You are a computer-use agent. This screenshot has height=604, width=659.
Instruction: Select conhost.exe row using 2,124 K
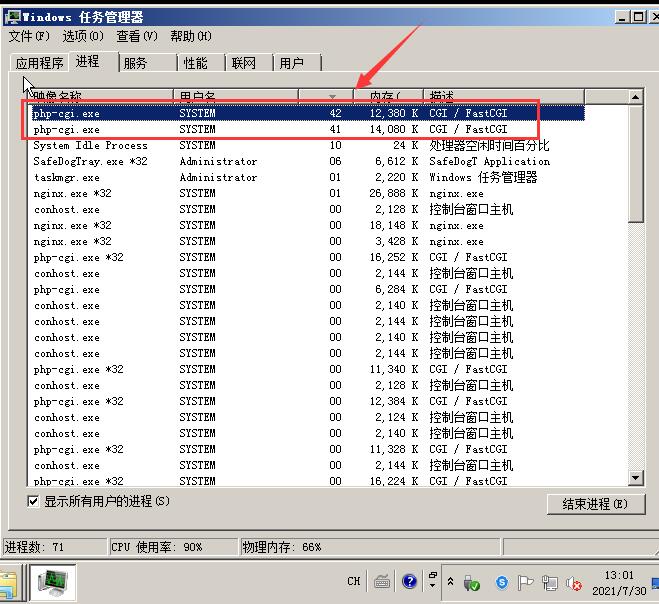tap(308, 417)
